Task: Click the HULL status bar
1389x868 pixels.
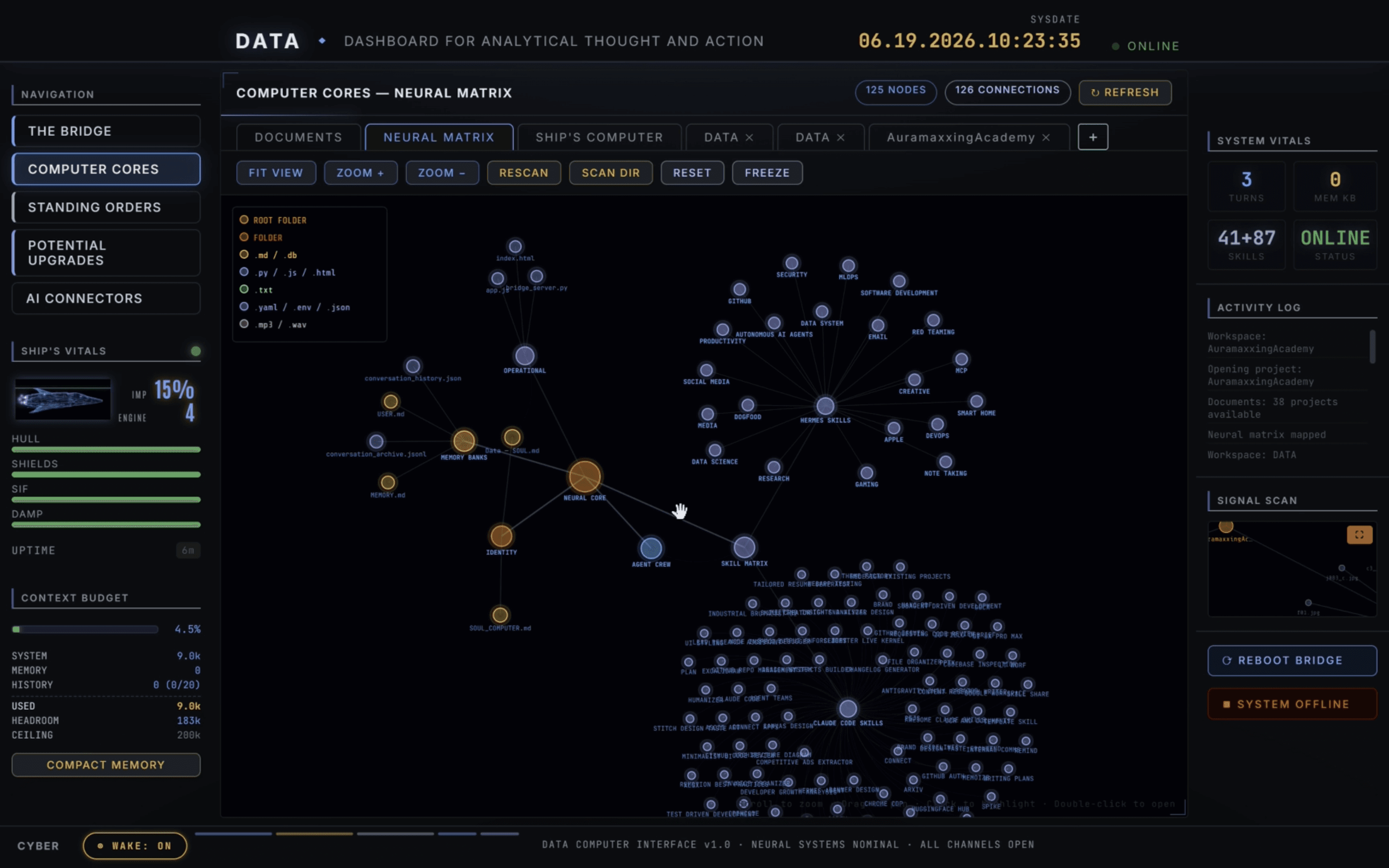Action: click(106, 449)
